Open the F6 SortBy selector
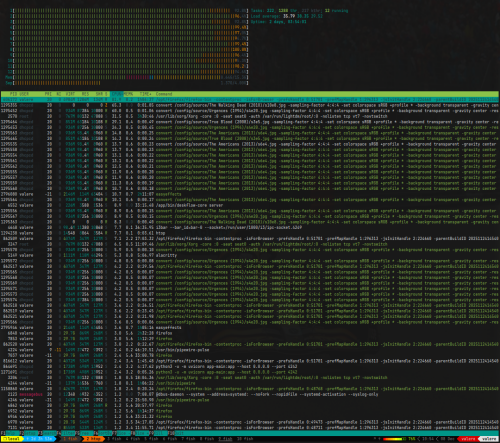 103,433
